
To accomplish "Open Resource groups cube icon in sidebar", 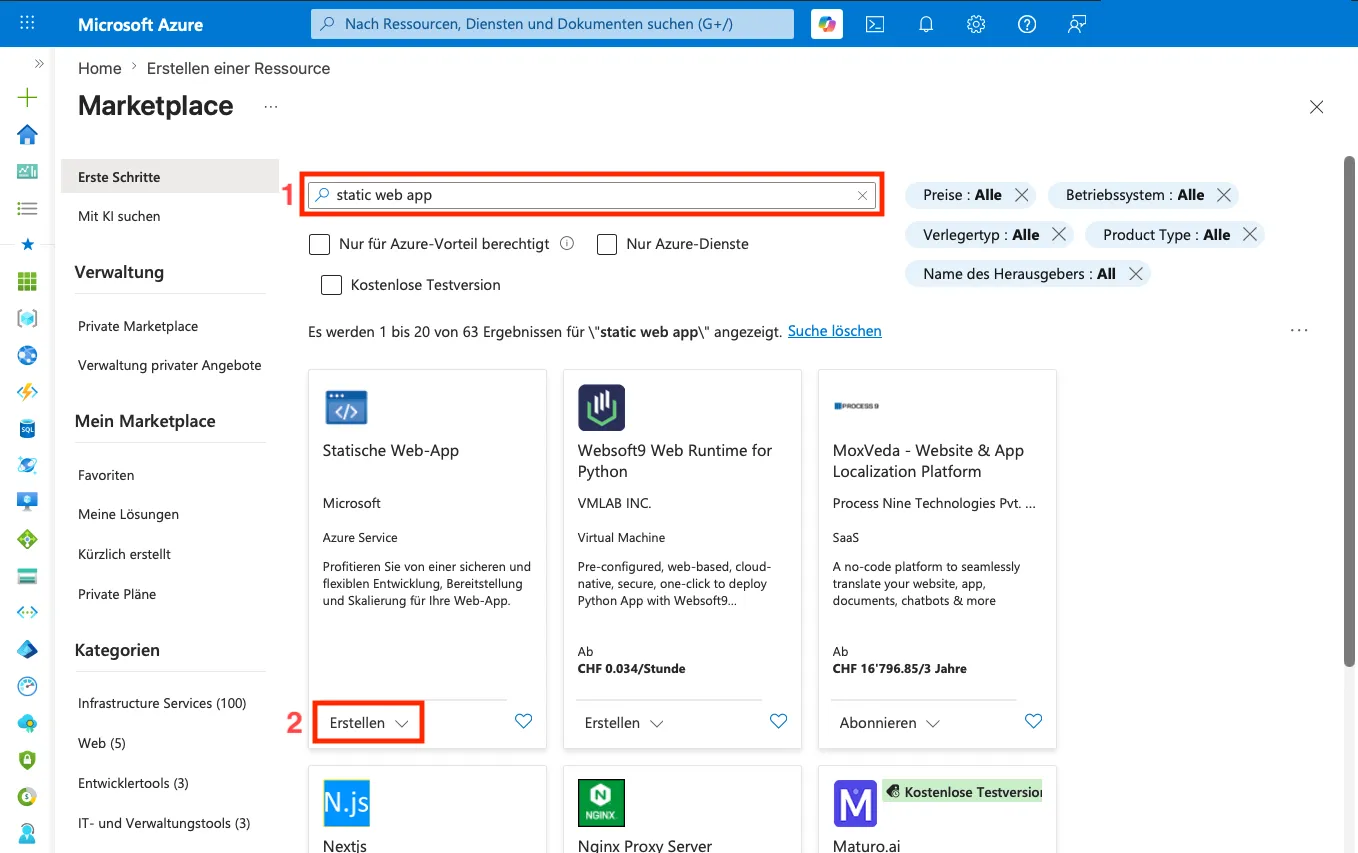I will (x=28, y=318).
